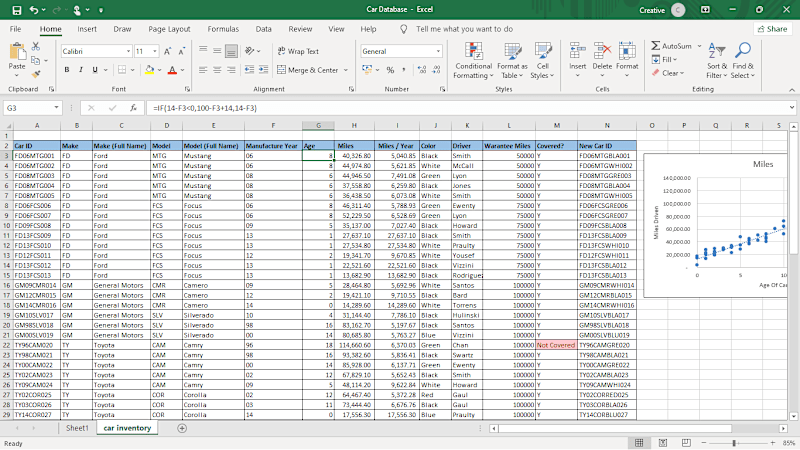Toggle Italic formatting
This screenshot has width=800, height=450.
81,70
